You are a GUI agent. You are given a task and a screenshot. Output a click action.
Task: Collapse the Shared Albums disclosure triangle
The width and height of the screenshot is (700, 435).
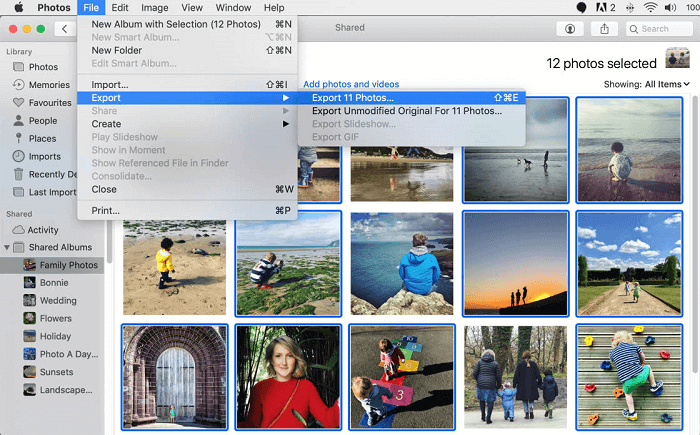[x=8, y=248]
